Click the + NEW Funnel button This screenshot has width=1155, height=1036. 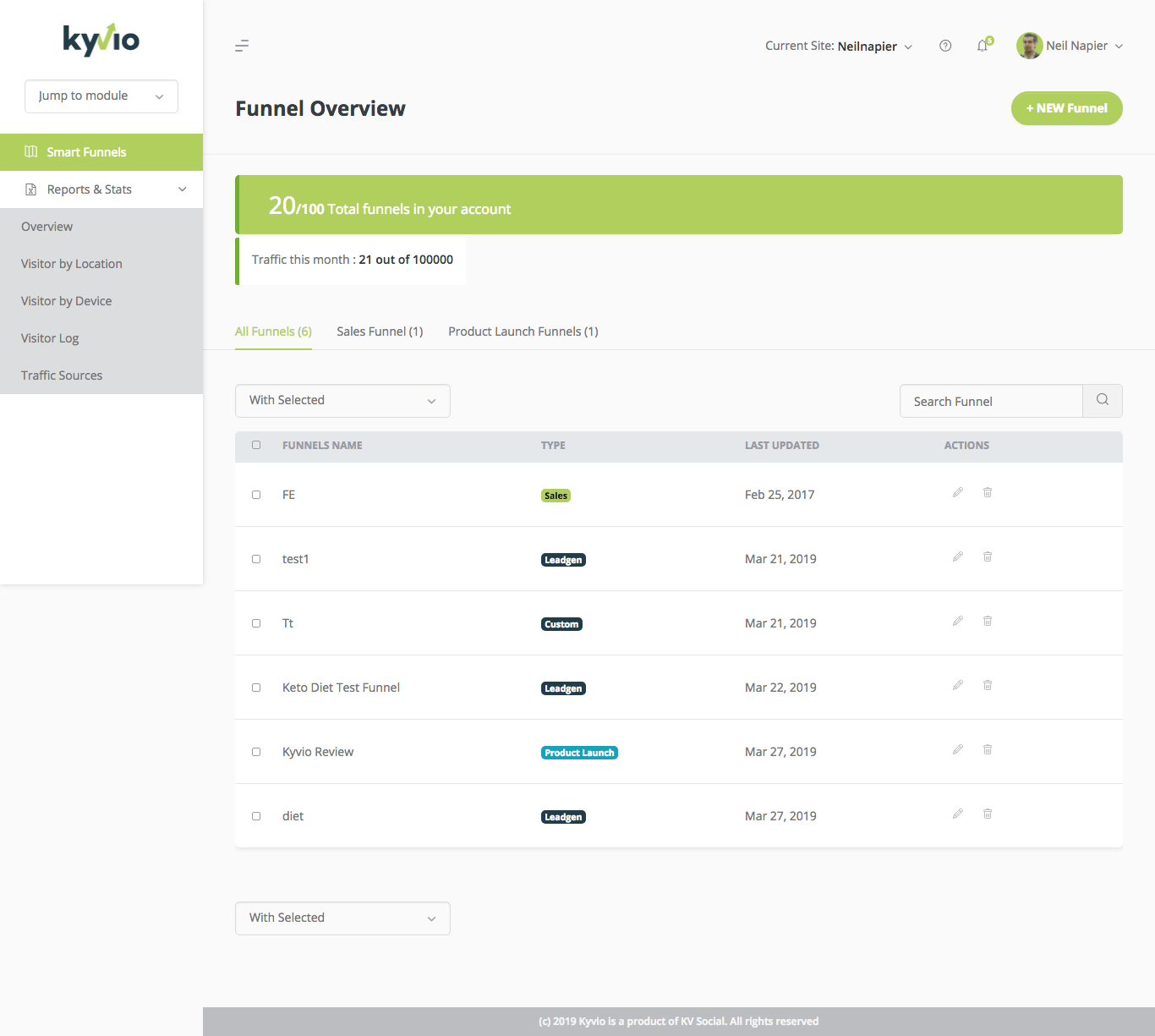[x=1067, y=108]
